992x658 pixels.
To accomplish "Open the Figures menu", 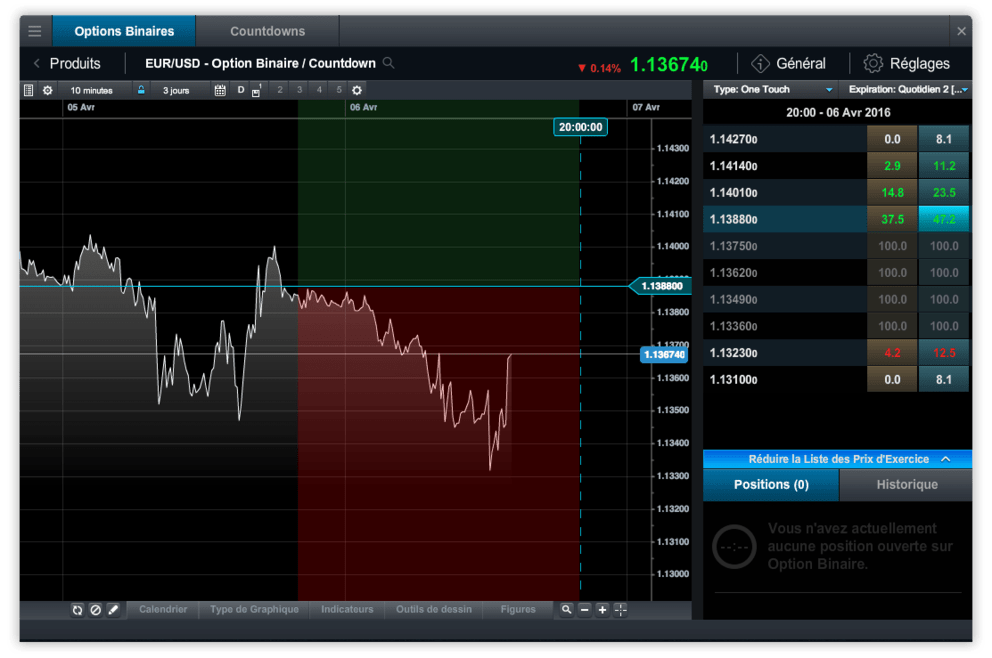I will tap(518, 609).
